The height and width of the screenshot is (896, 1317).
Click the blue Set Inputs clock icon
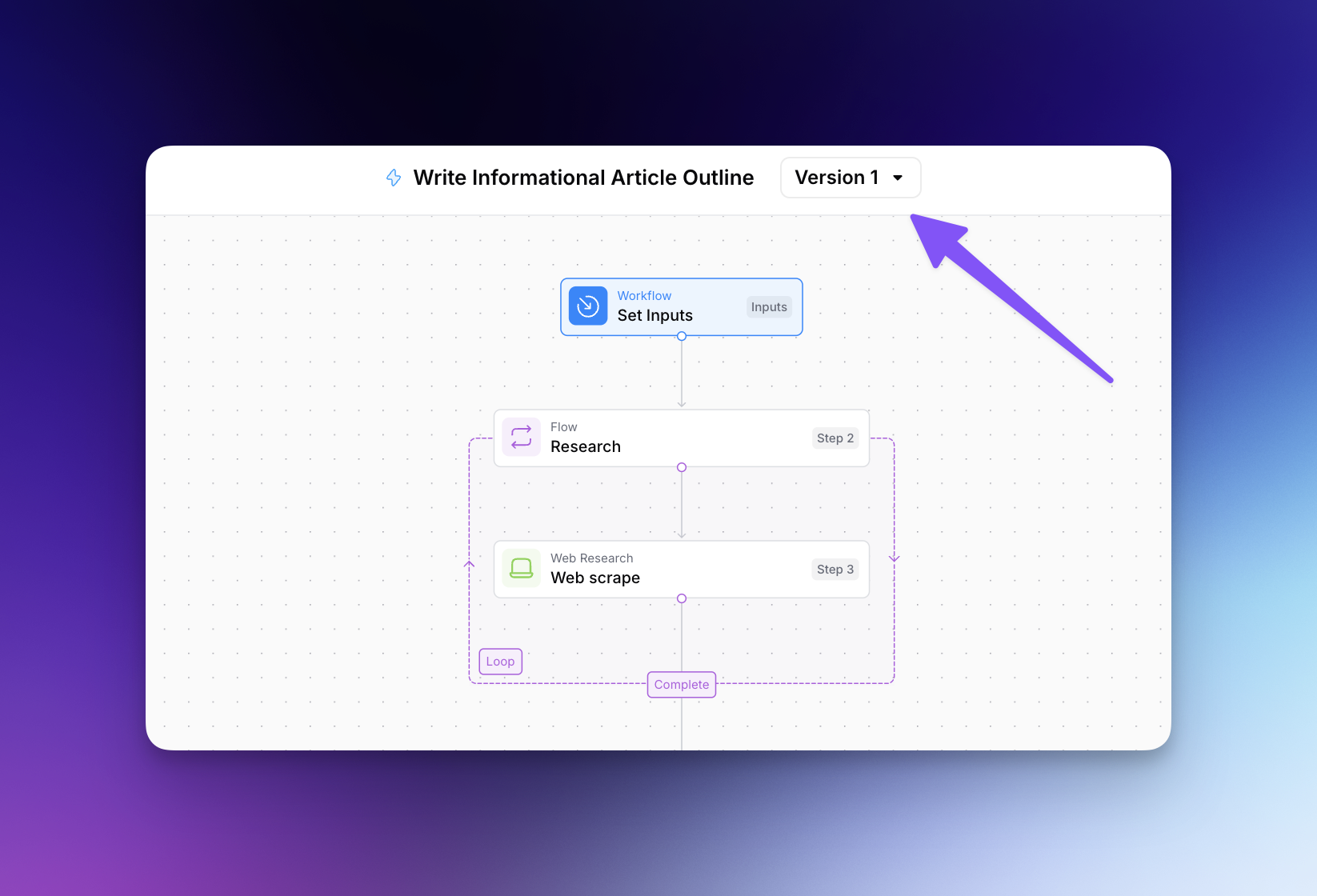click(x=588, y=306)
